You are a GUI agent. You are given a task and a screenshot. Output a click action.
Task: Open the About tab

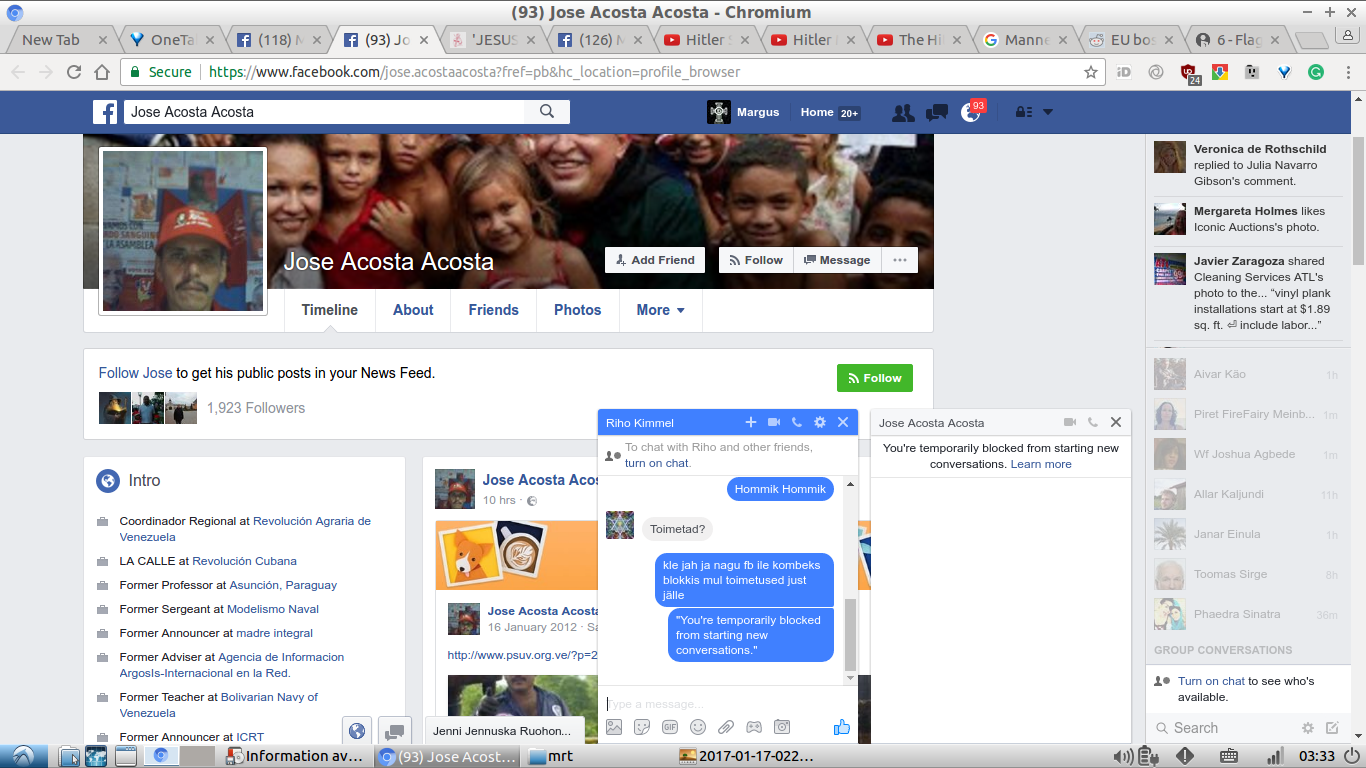pos(413,310)
